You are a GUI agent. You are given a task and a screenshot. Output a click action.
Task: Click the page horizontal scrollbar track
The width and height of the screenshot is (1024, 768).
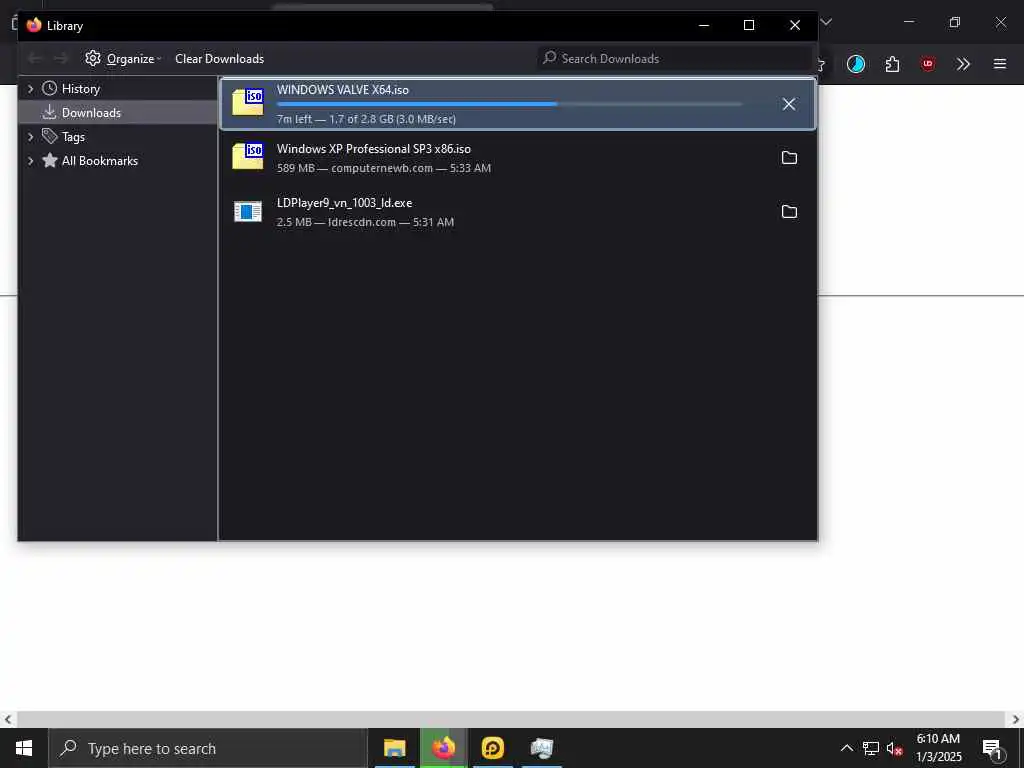coord(511,720)
